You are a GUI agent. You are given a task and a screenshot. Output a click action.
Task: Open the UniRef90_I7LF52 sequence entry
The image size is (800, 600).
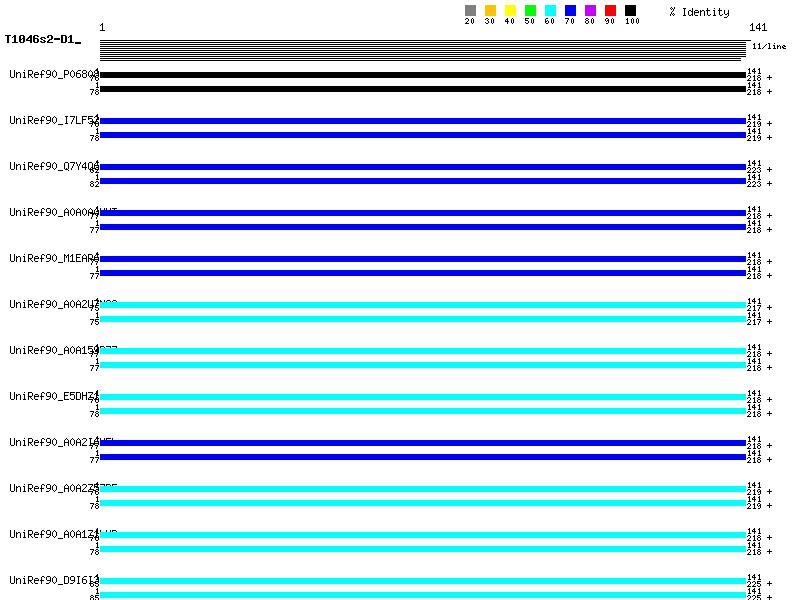[x=54, y=120]
